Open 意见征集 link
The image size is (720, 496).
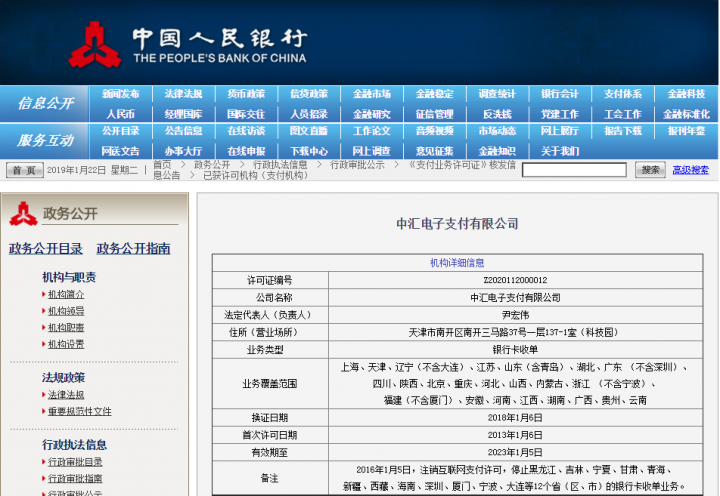[434, 151]
